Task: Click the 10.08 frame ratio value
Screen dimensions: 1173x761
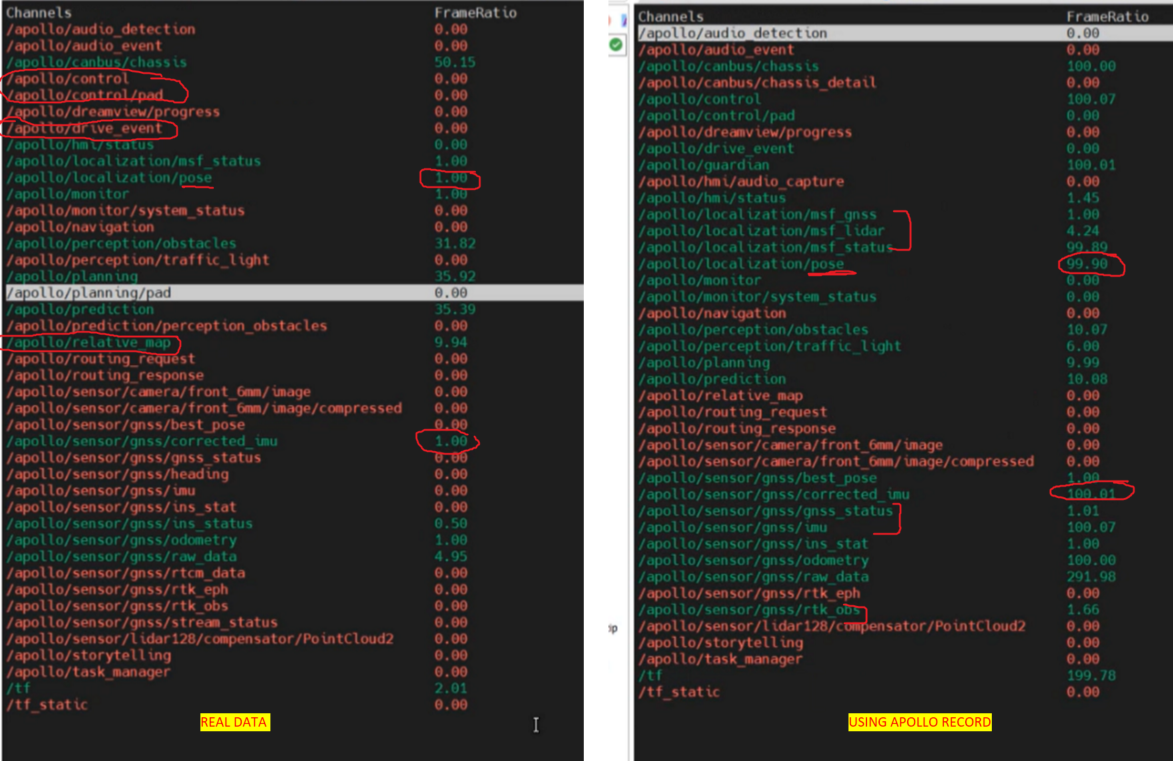Action: coord(1088,379)
